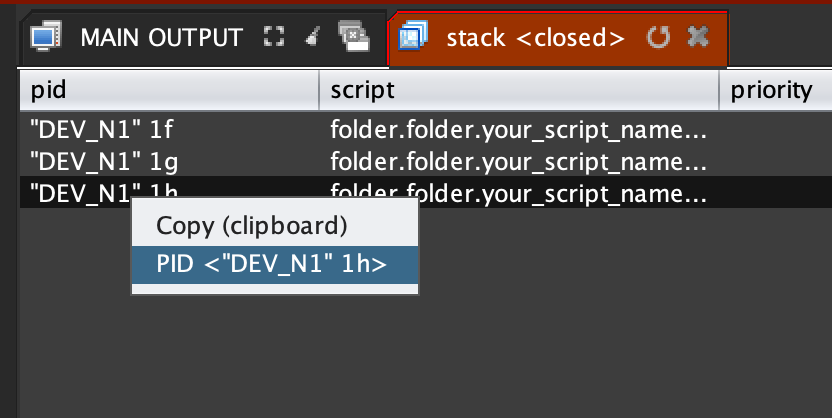The height and width of the screenshot is (418, 832).
Task: Select PID <"DEV_N1" 1h> menu entry
Action: 271,264
